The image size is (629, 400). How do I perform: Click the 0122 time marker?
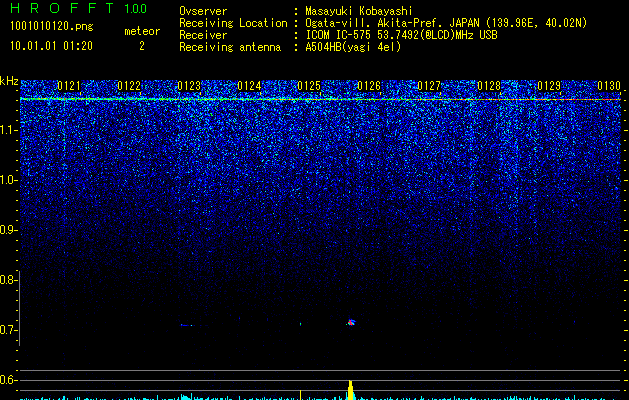click(x=129, y=86)
